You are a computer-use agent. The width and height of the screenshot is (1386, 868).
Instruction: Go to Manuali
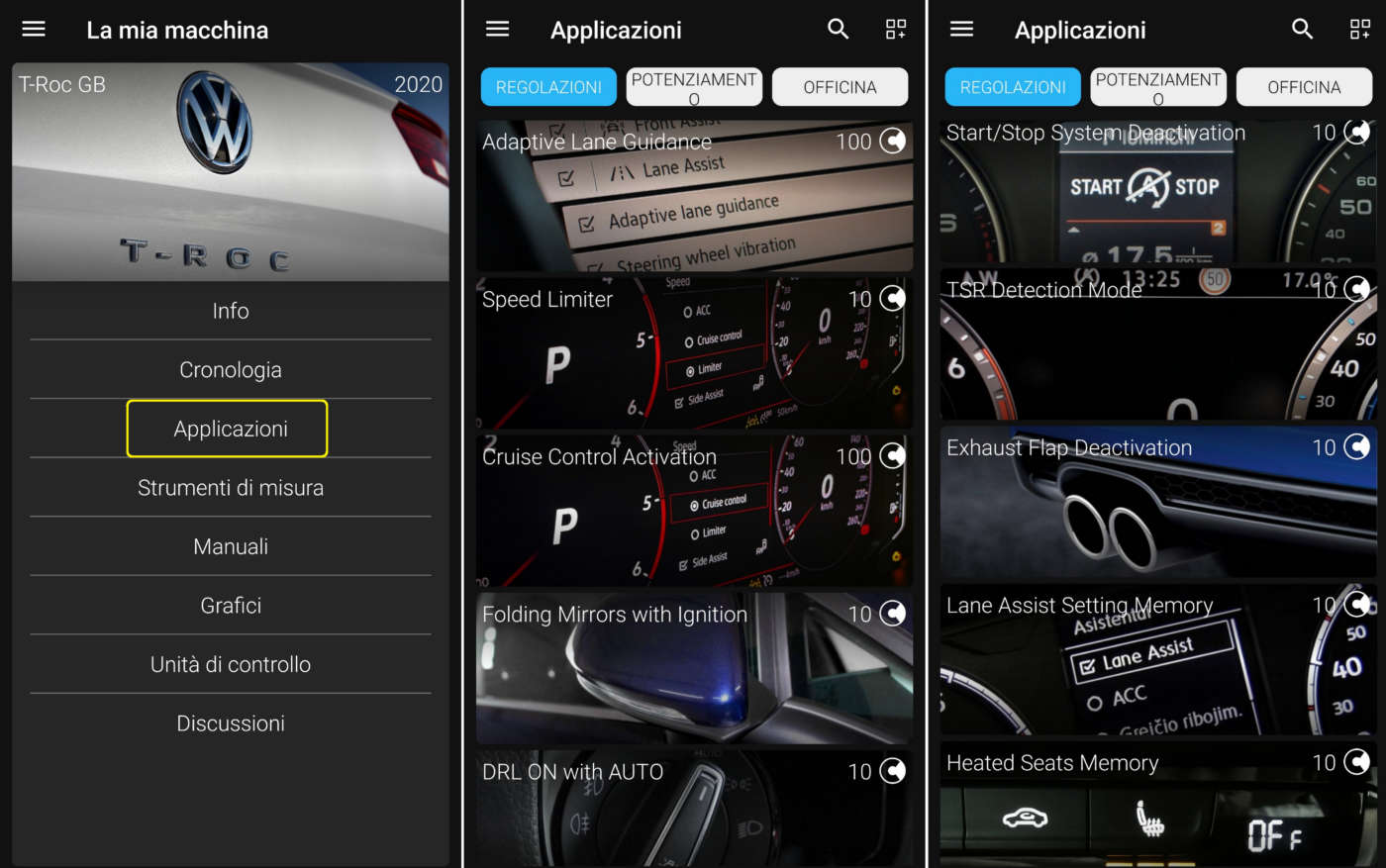coord(231,546)
